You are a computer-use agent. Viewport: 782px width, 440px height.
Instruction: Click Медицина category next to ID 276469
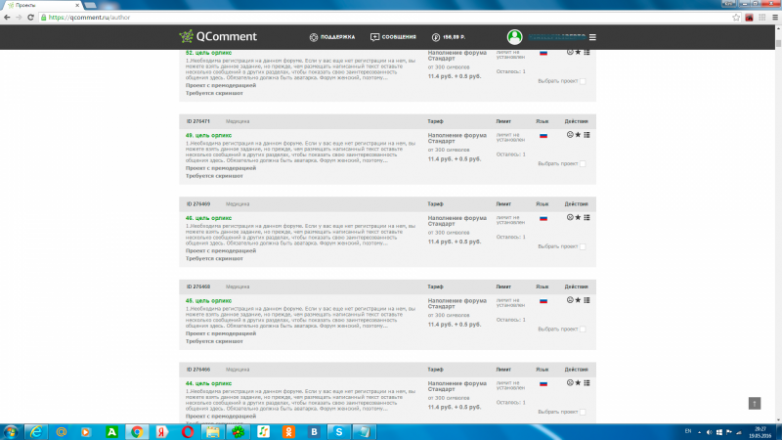(x=237, y=204)
